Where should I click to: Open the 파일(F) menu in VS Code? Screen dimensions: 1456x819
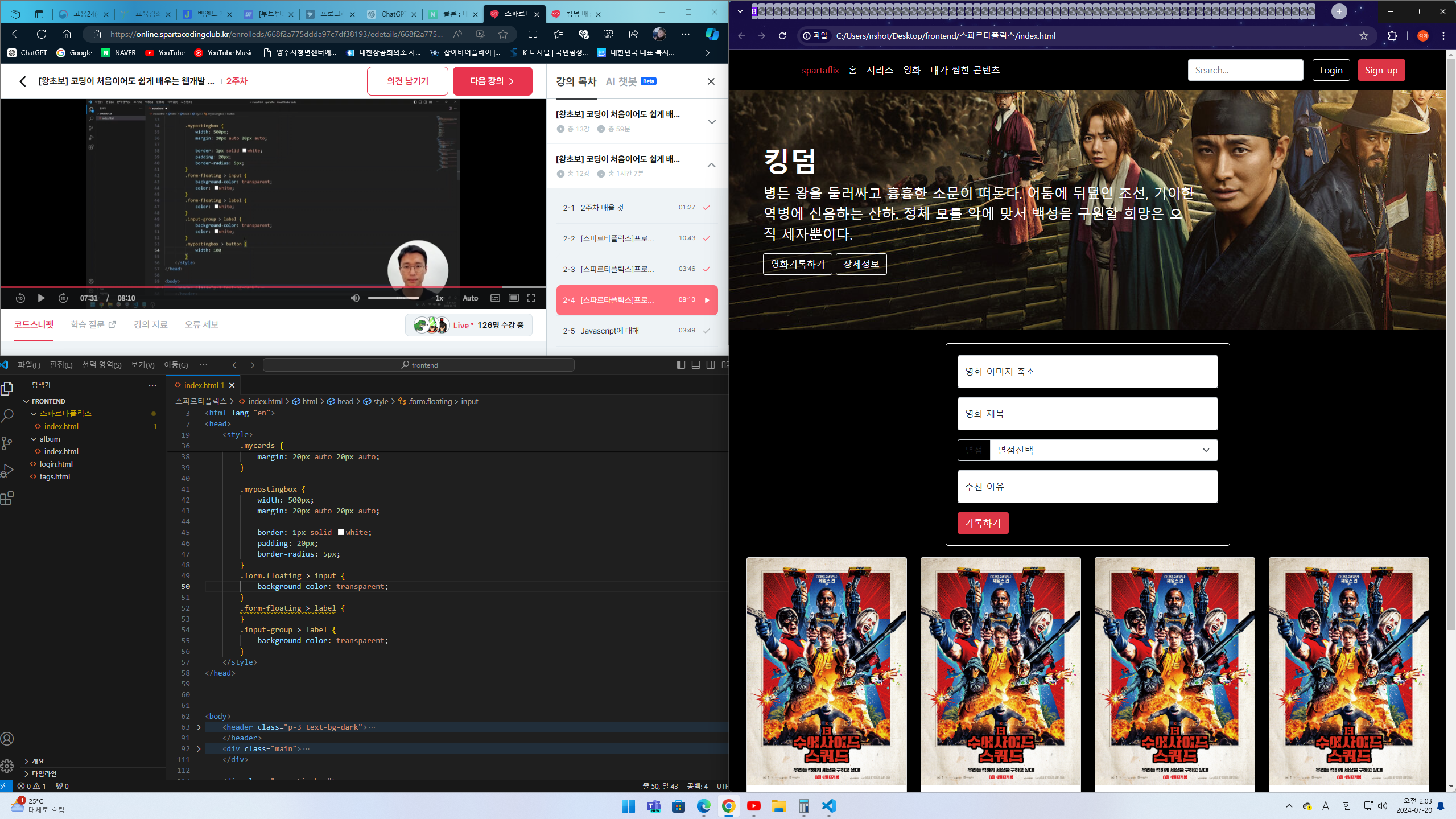click(x=29, y=365)
